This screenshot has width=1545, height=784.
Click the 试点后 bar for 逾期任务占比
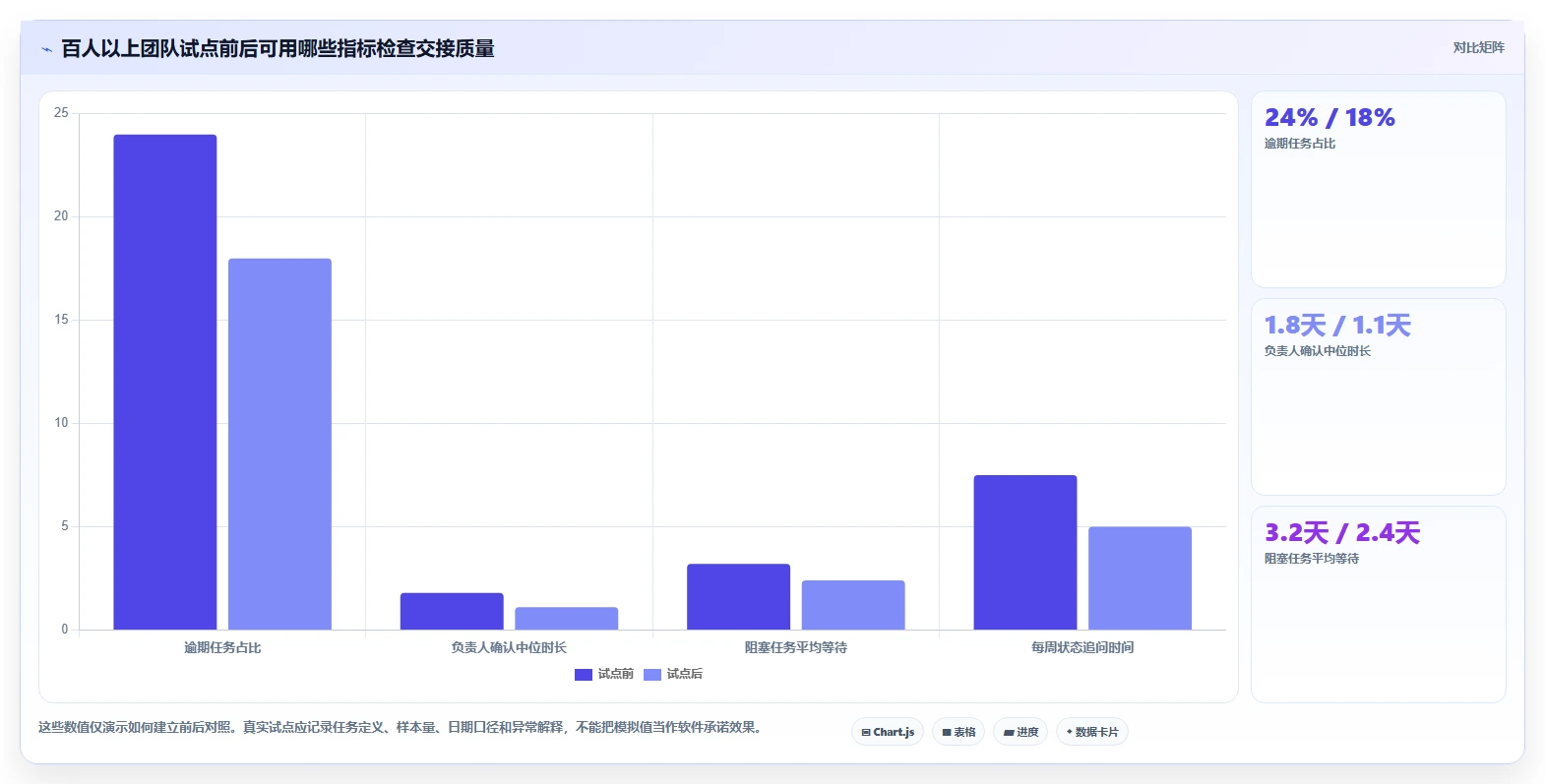tap(279, 444)
